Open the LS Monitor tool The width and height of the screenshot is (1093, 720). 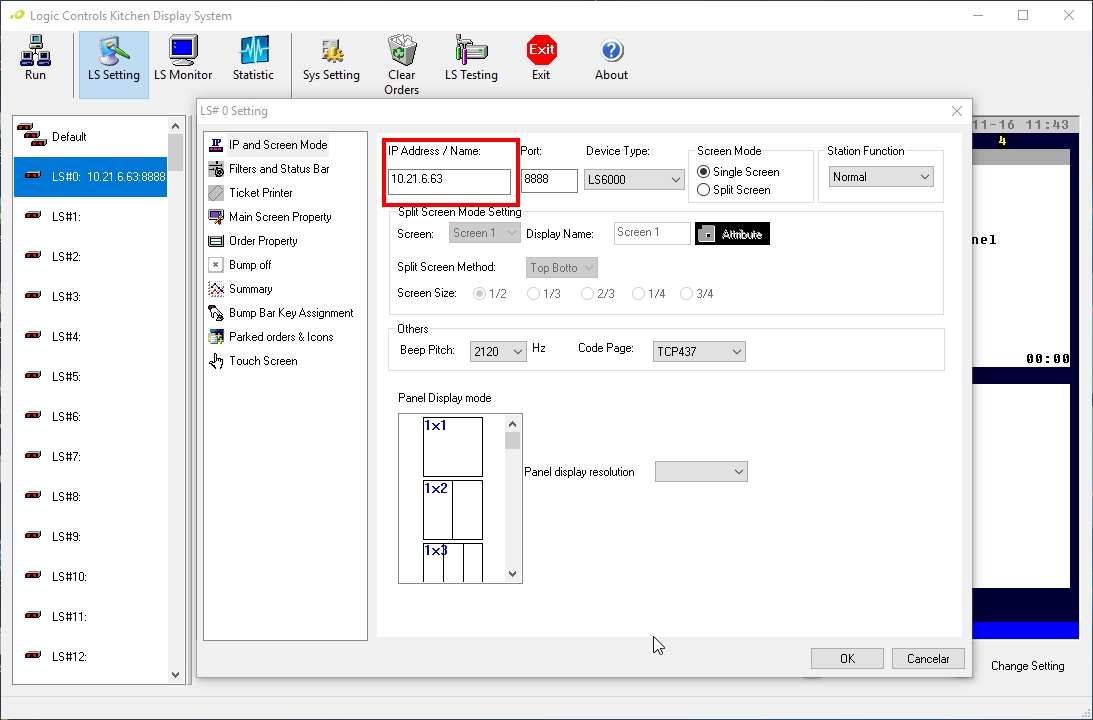click(183, 59)
